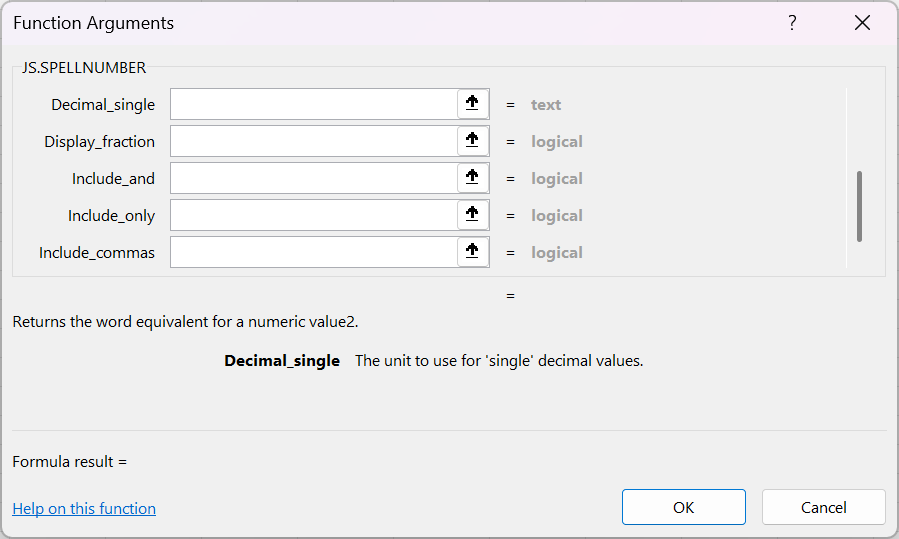
Task: Click the question mark help icon
Action: [792, 23]
